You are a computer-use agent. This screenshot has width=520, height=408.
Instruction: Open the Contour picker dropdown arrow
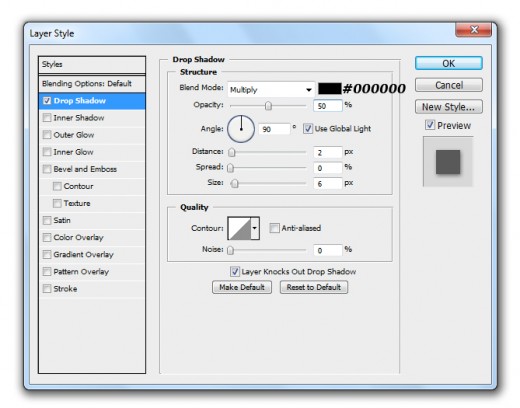pyautogui.click(x=255, y=228)
